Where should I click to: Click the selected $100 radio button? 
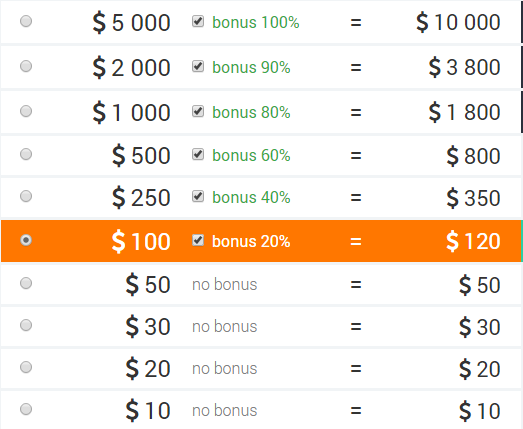pos(26,240)
